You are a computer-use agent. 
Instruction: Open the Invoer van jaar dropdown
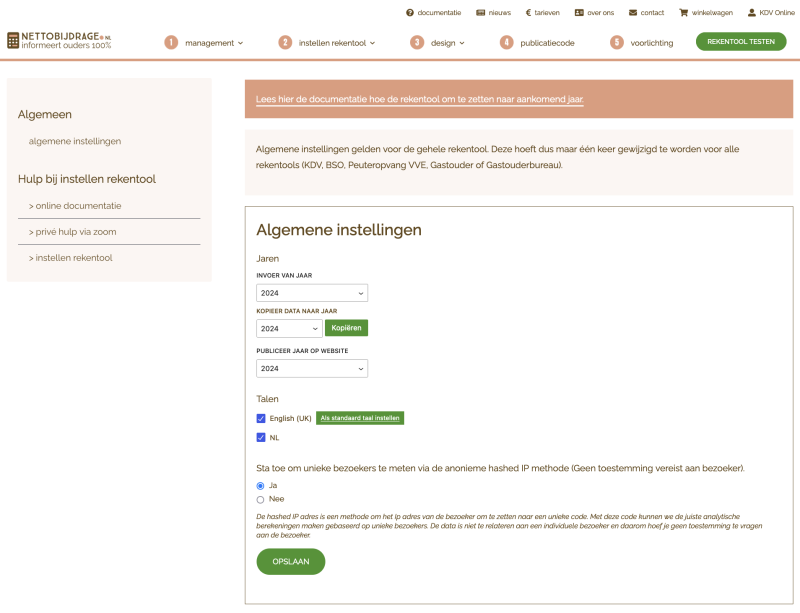point(312,293)
